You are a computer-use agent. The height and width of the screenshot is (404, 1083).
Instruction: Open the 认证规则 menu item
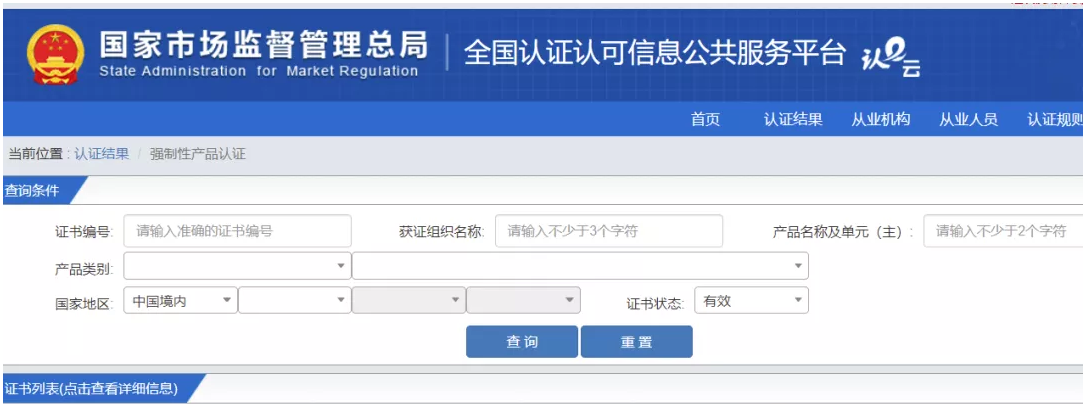tap(1055, 119)
